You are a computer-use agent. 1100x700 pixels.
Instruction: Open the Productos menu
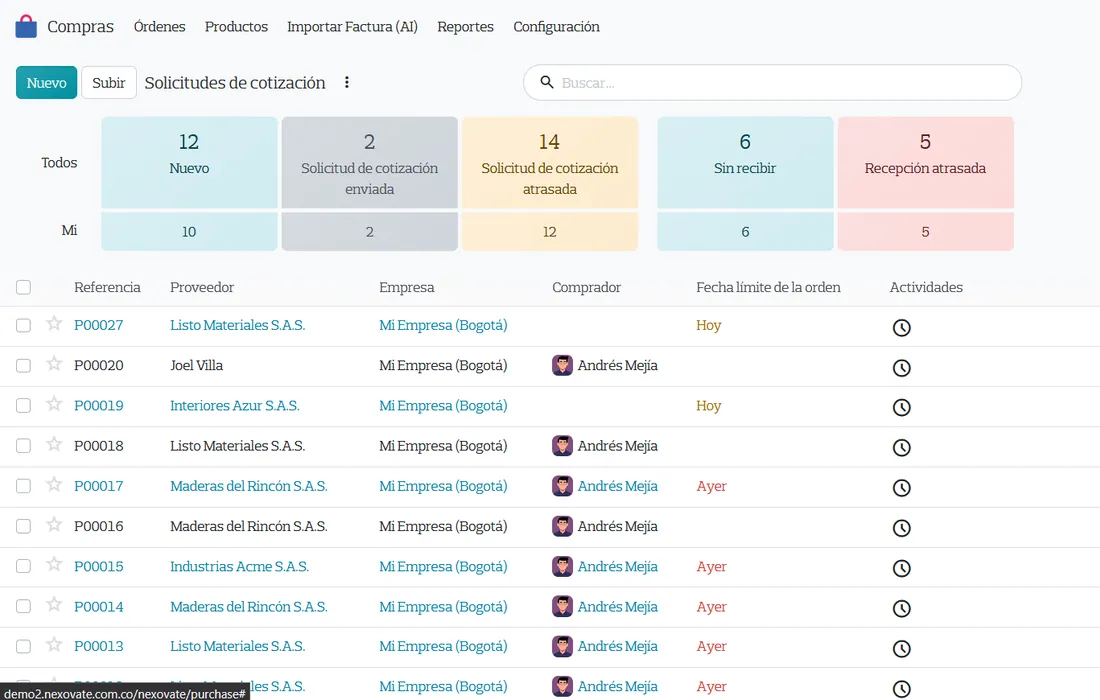236,27
